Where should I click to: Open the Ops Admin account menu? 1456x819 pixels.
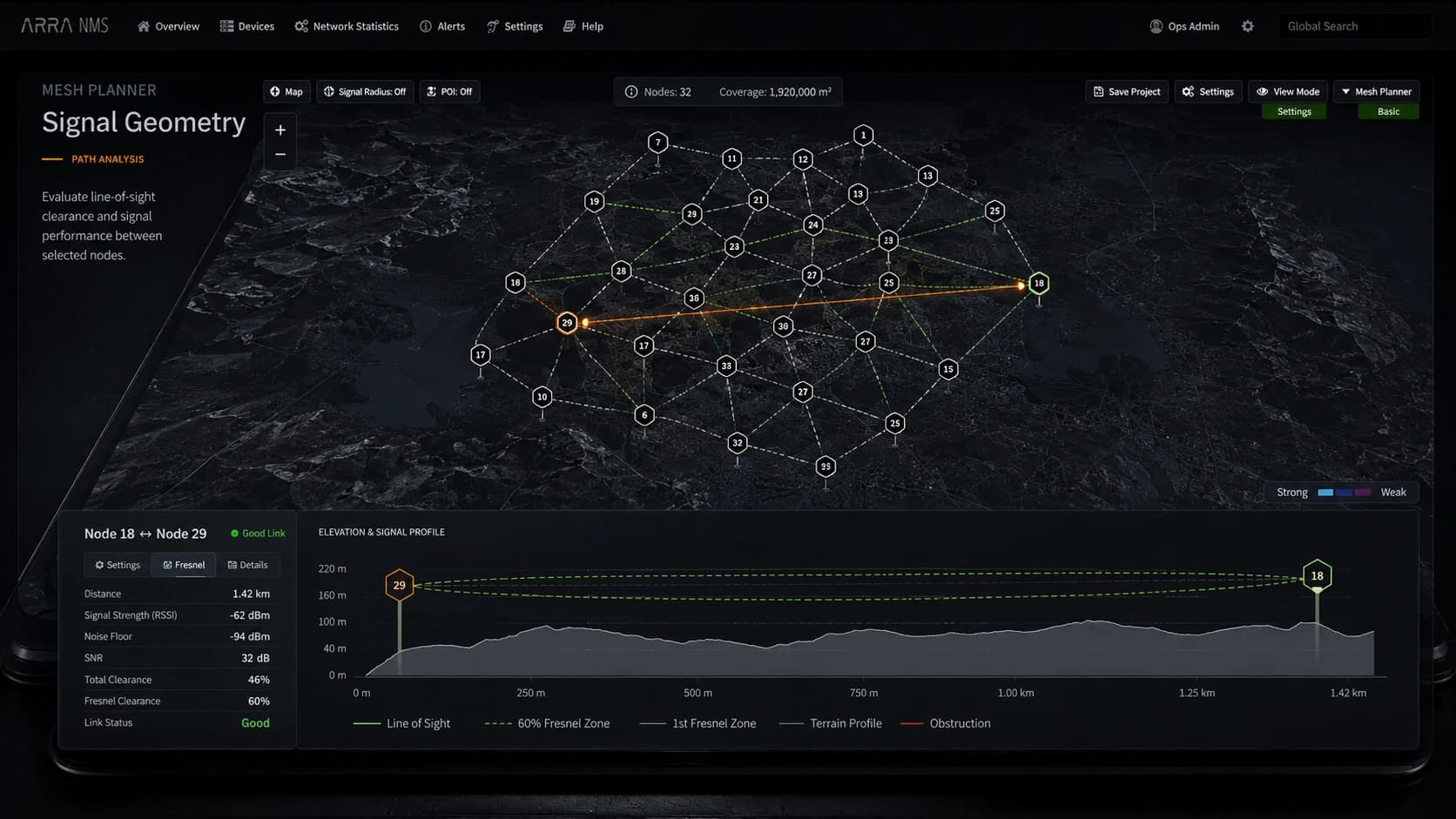1184,26
